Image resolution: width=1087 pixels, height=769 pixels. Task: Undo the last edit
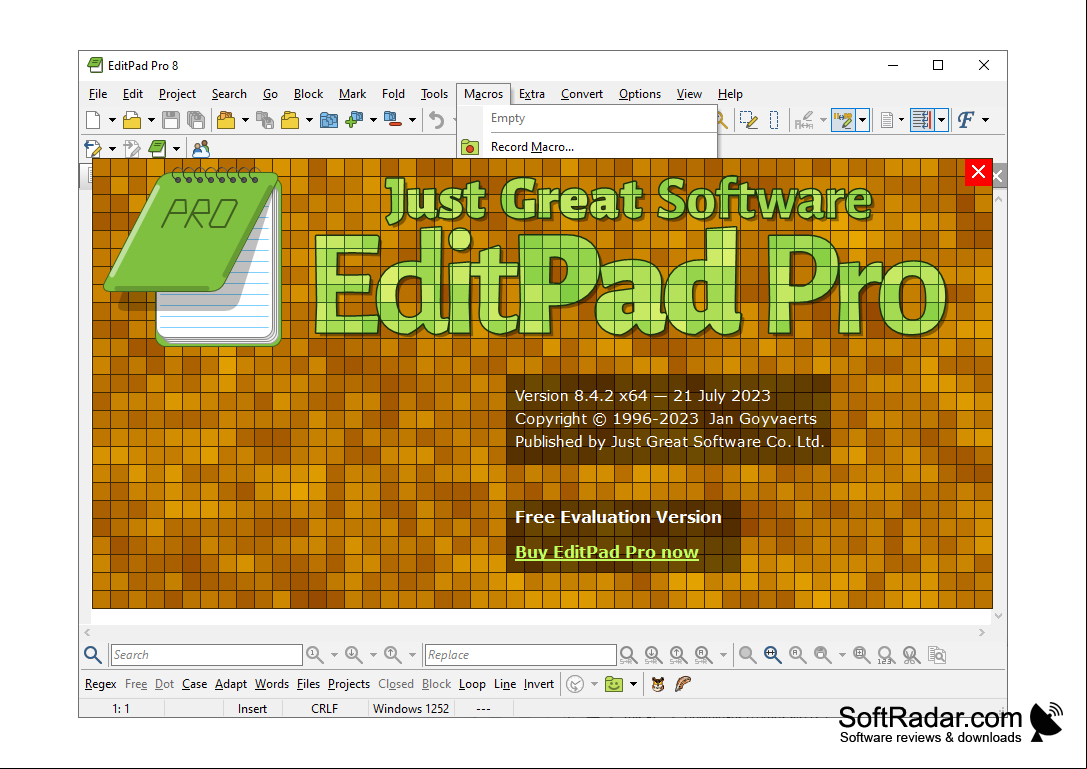click(x=436, y=120)
